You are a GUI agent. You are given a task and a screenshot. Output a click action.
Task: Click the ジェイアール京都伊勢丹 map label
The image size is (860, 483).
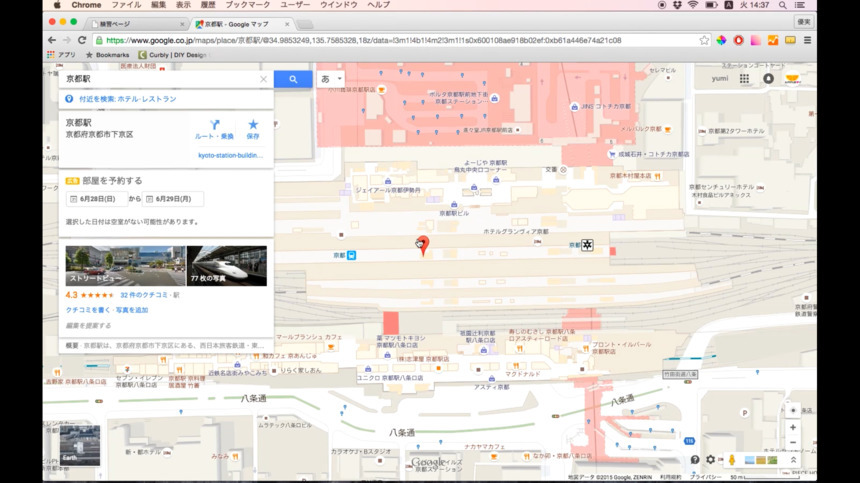388,190
